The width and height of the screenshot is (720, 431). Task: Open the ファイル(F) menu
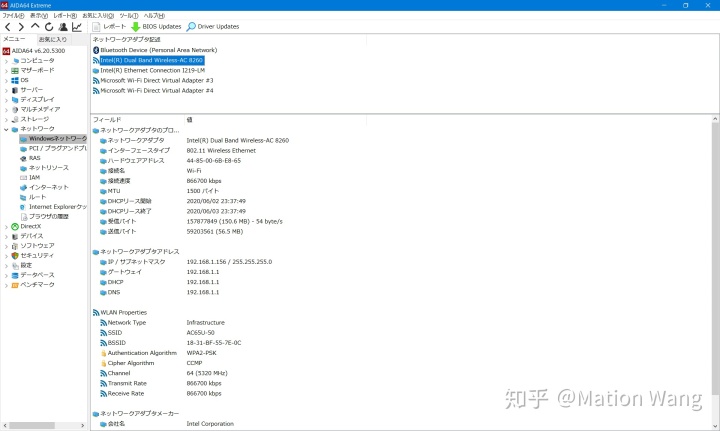(13, 16)
